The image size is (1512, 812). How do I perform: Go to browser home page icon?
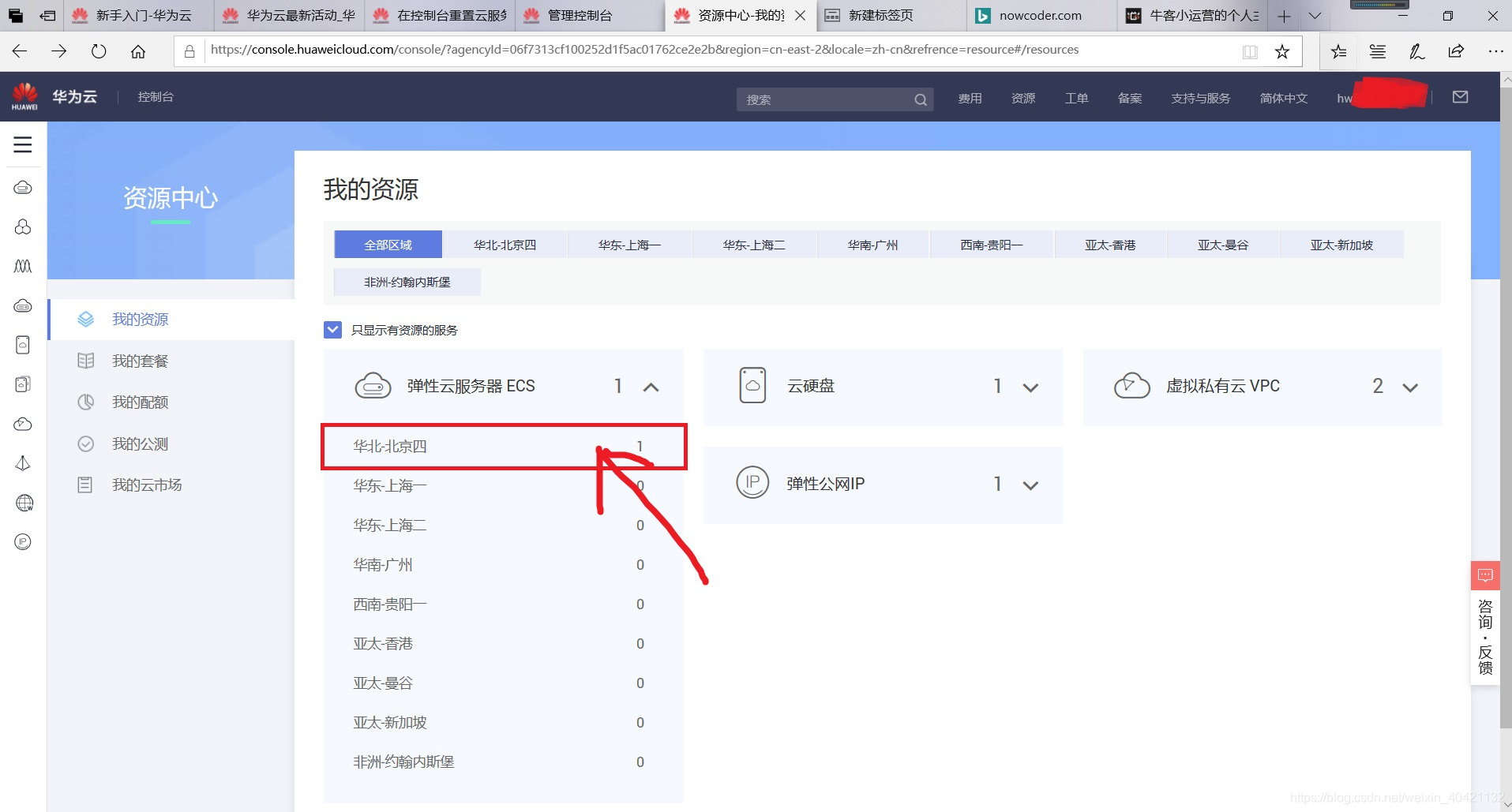[138, 51]
